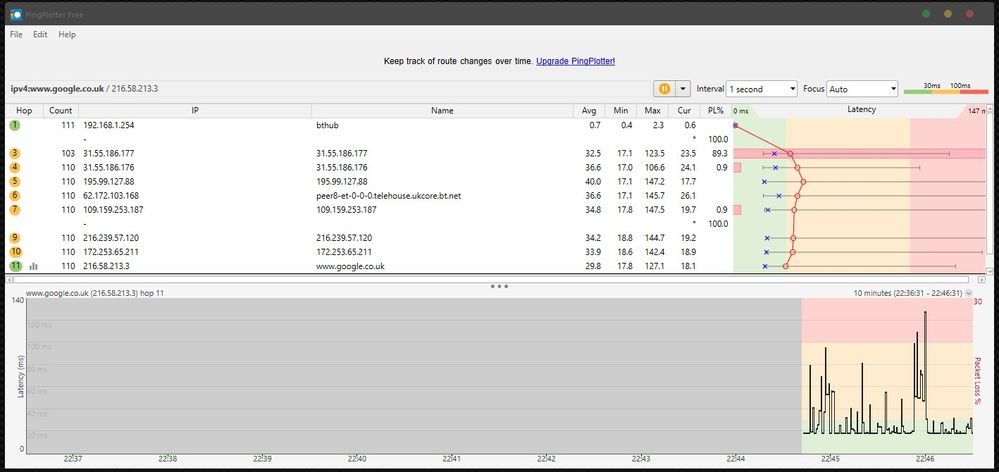Toggle the timeline graph icon on hop 11
Viewport: 999px width, 472px height.
point(34,267)
